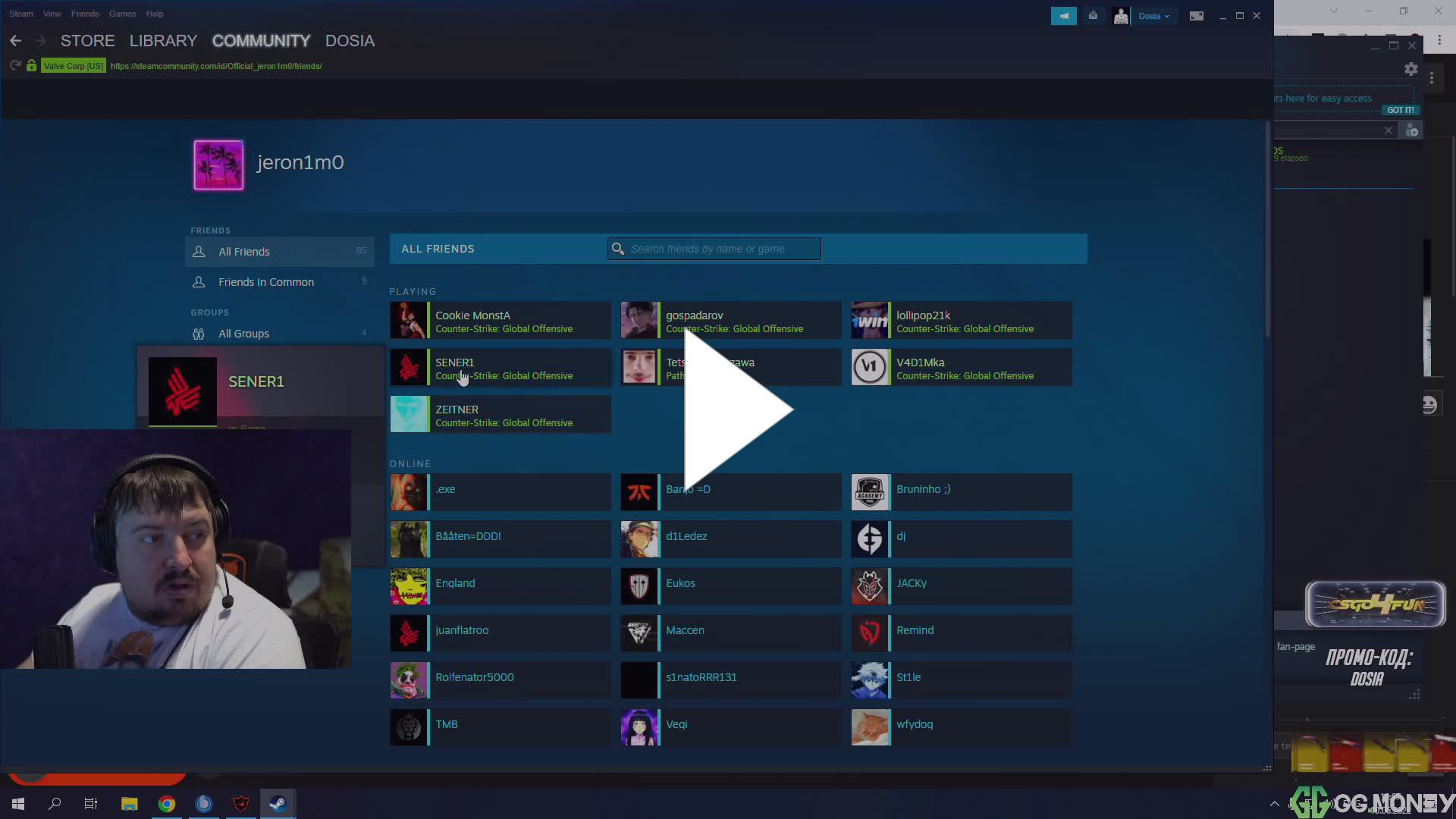Click the groups icon beside All Groups
Screen dimensions: 1456x819
point(198,334)
